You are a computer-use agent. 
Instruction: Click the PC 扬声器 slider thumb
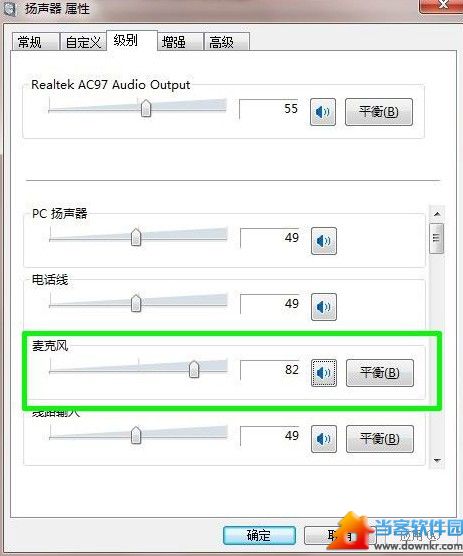point(136,237)
